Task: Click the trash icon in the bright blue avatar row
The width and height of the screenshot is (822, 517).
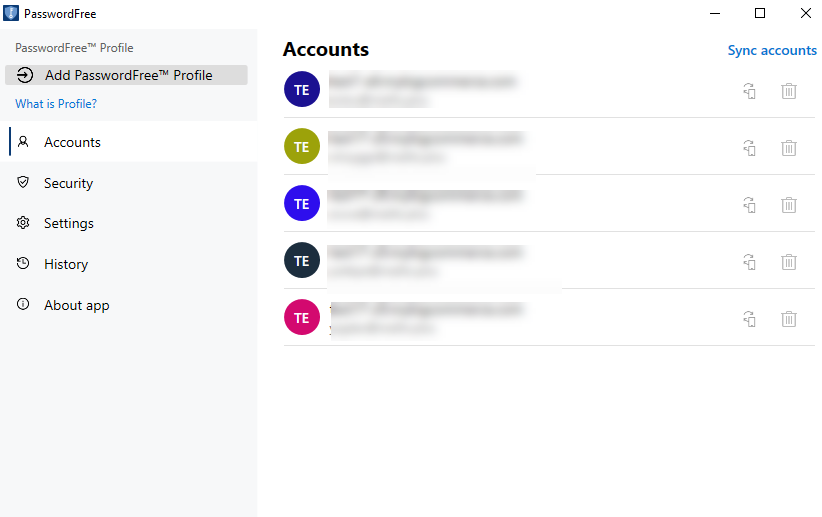Action: click(789, 205)
